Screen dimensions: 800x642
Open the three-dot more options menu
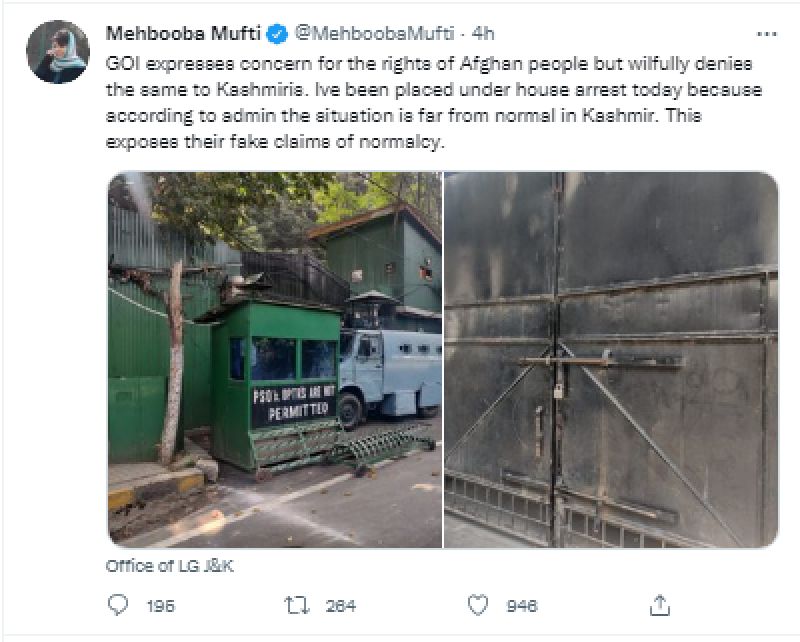[766, 34]
